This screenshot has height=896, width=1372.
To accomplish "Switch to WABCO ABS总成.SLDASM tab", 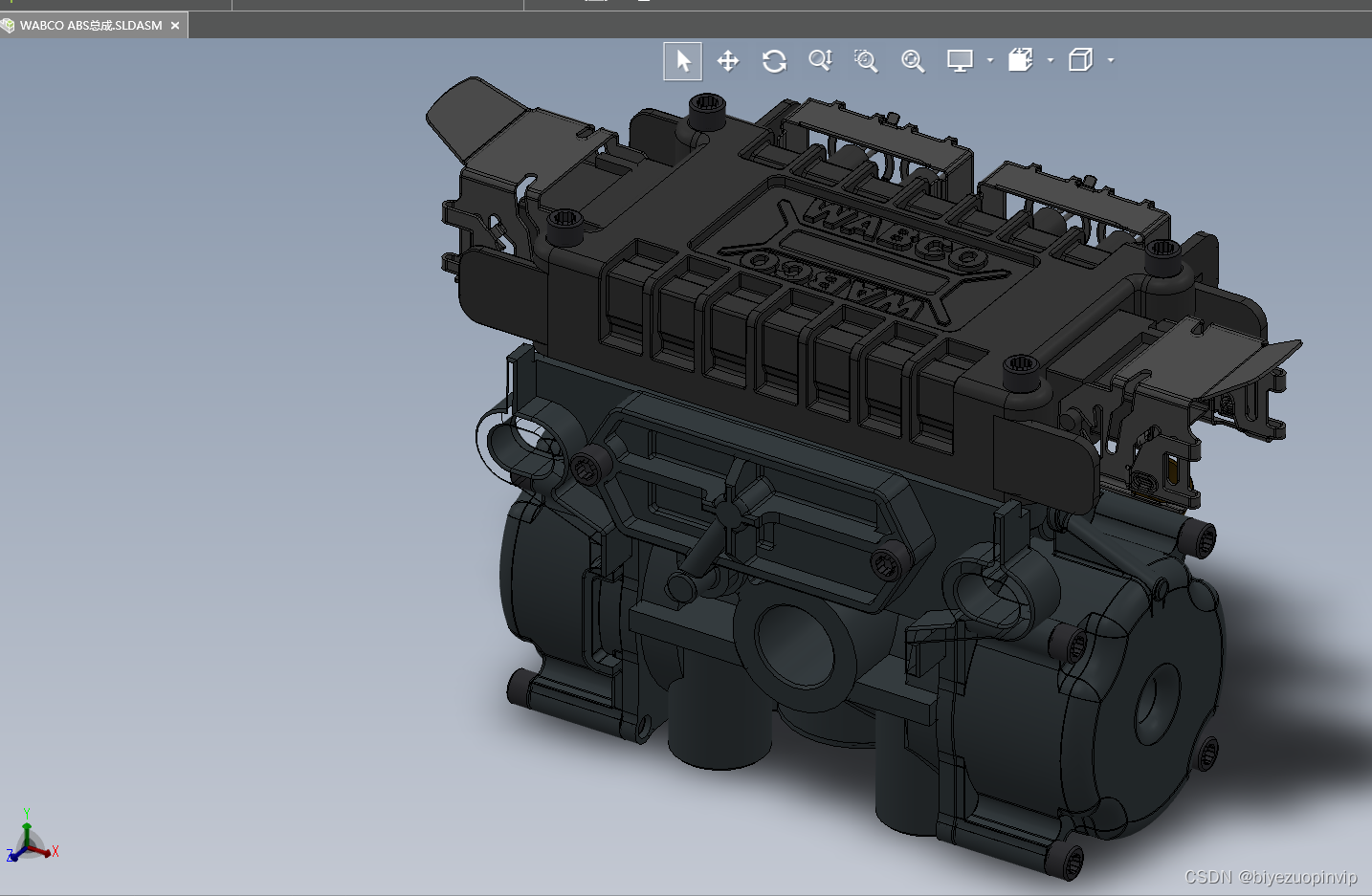I will pos(91,26).
